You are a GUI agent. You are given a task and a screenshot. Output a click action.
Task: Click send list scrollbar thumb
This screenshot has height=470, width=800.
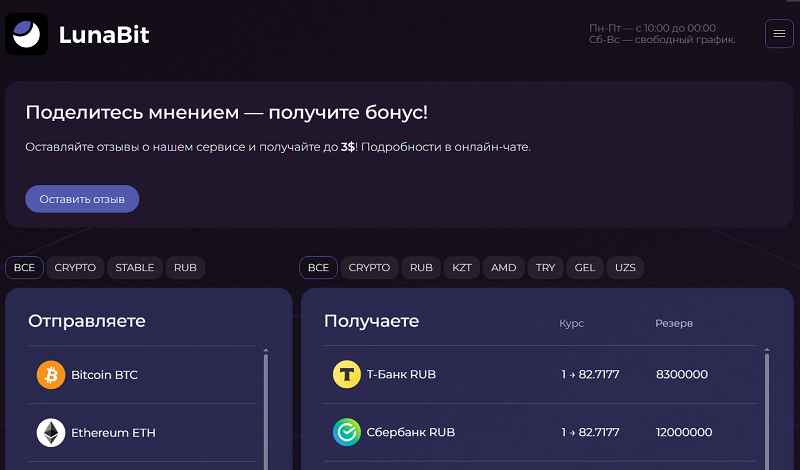coord(266,411)
